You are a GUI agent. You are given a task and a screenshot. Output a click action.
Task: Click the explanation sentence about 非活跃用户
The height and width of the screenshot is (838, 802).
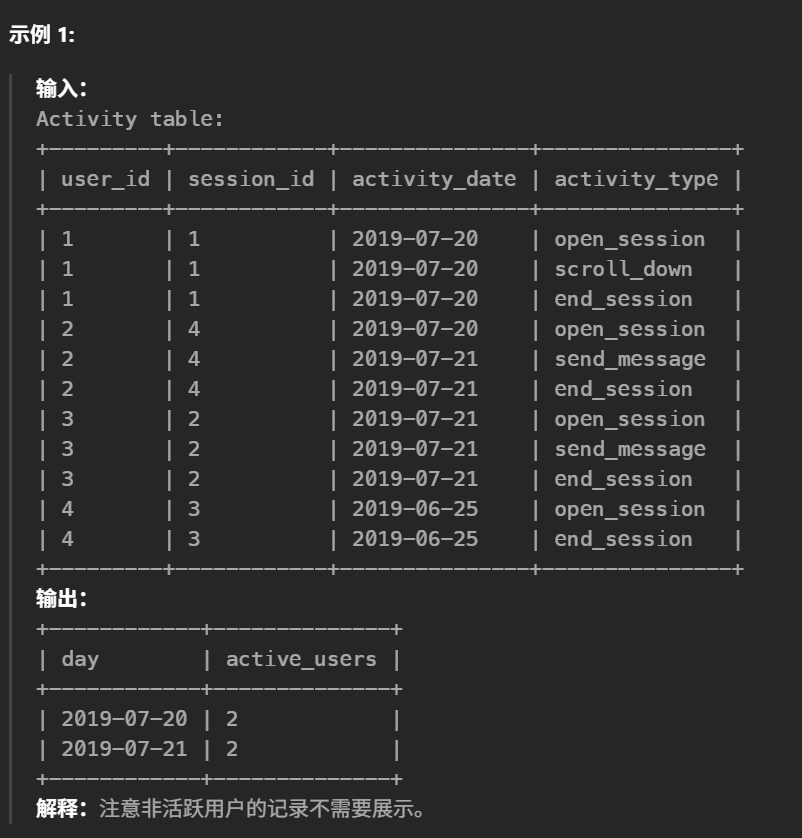tap(264, 808)
